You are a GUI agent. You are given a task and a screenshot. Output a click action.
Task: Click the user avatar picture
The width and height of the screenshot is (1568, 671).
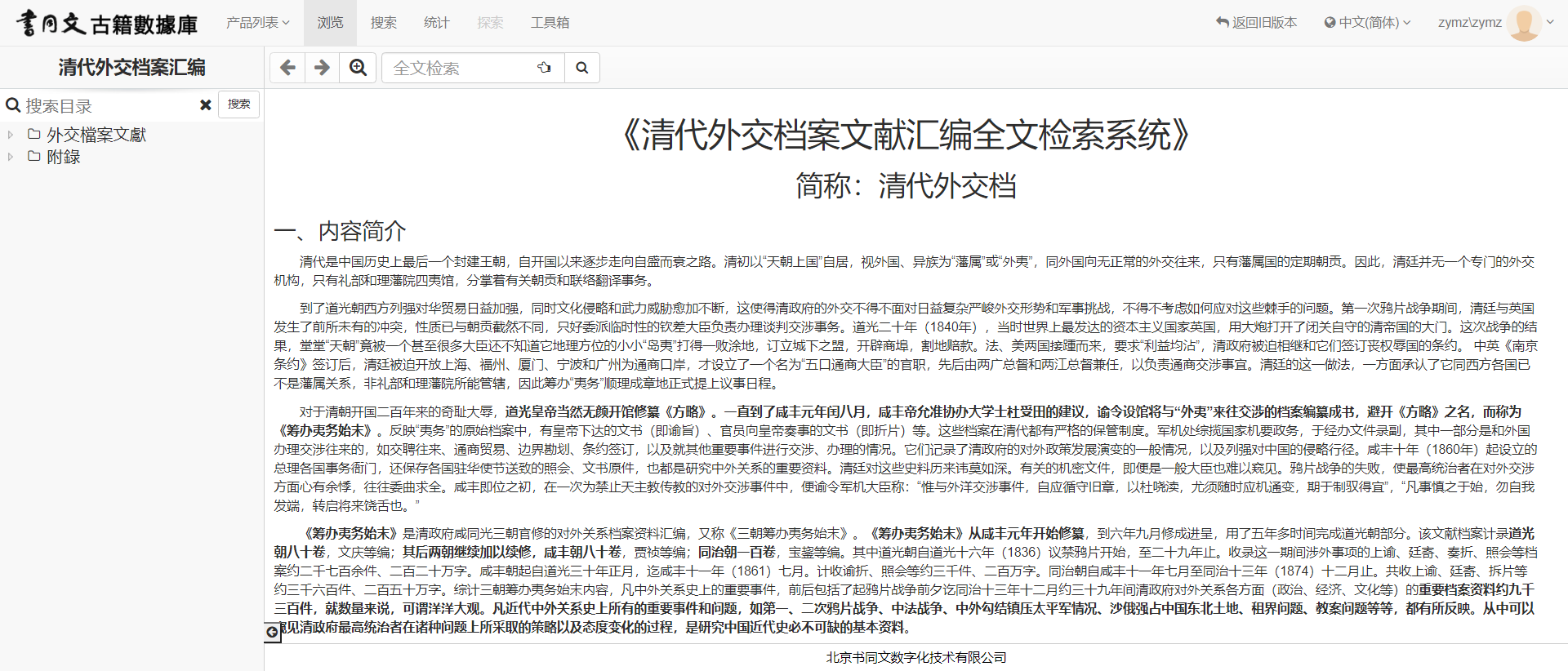1523,23
